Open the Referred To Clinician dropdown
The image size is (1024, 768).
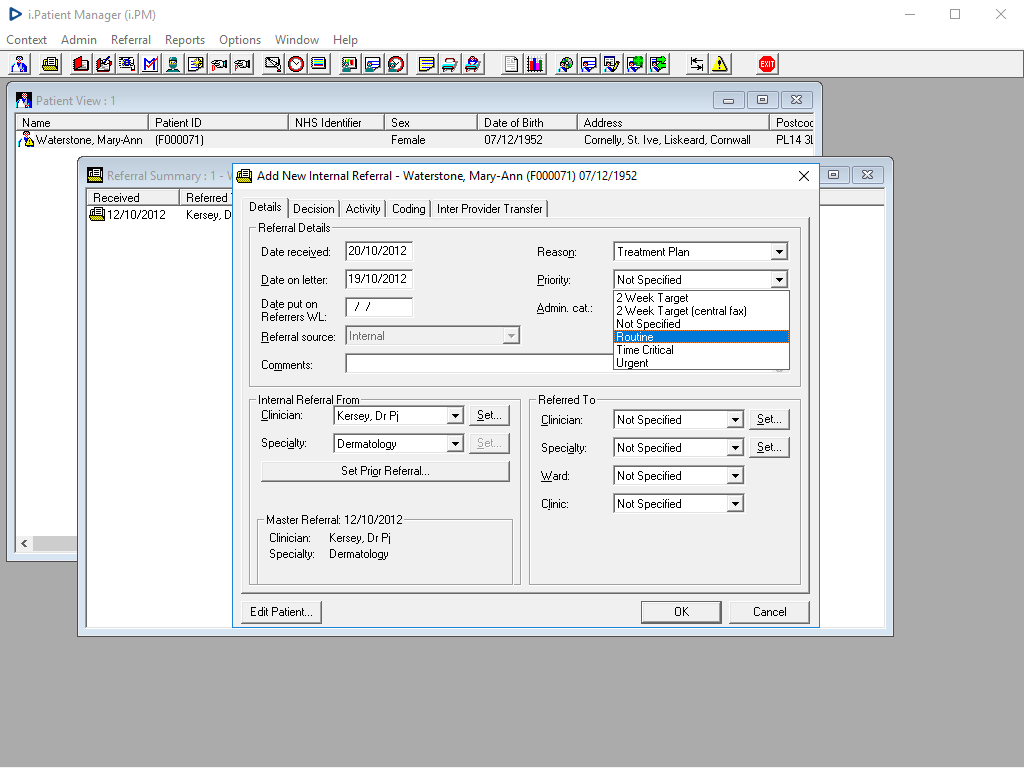coord(735,420)
